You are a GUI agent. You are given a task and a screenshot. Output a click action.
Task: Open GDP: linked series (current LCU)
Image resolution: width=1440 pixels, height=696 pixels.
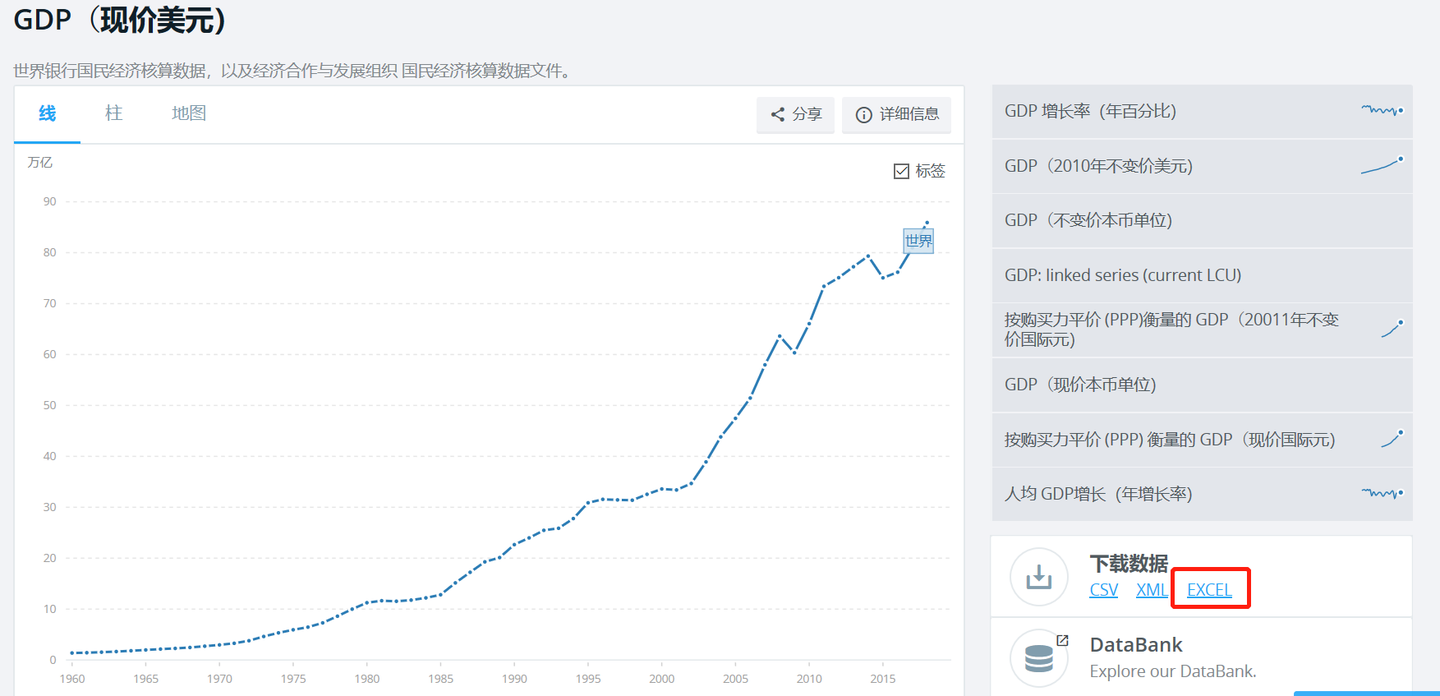point(1123,275)
